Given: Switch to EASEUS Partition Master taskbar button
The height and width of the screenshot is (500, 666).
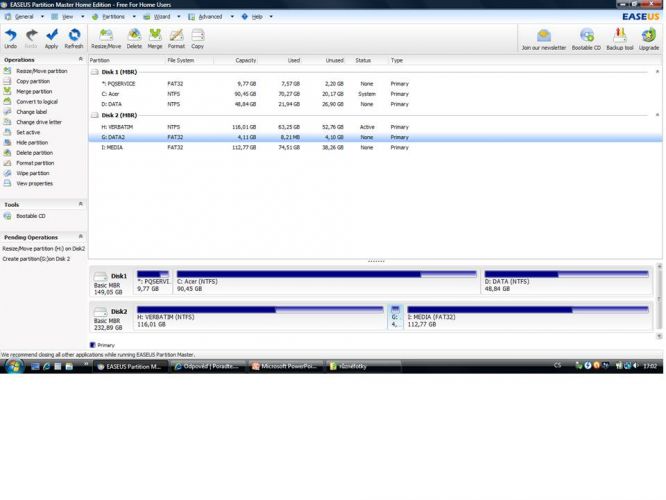Looking at the screenshot, I should pos(130,366).
